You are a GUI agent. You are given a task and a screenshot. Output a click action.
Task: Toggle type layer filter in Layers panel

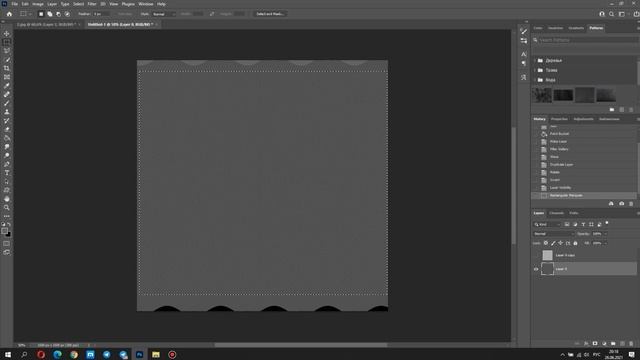(583, 224)
